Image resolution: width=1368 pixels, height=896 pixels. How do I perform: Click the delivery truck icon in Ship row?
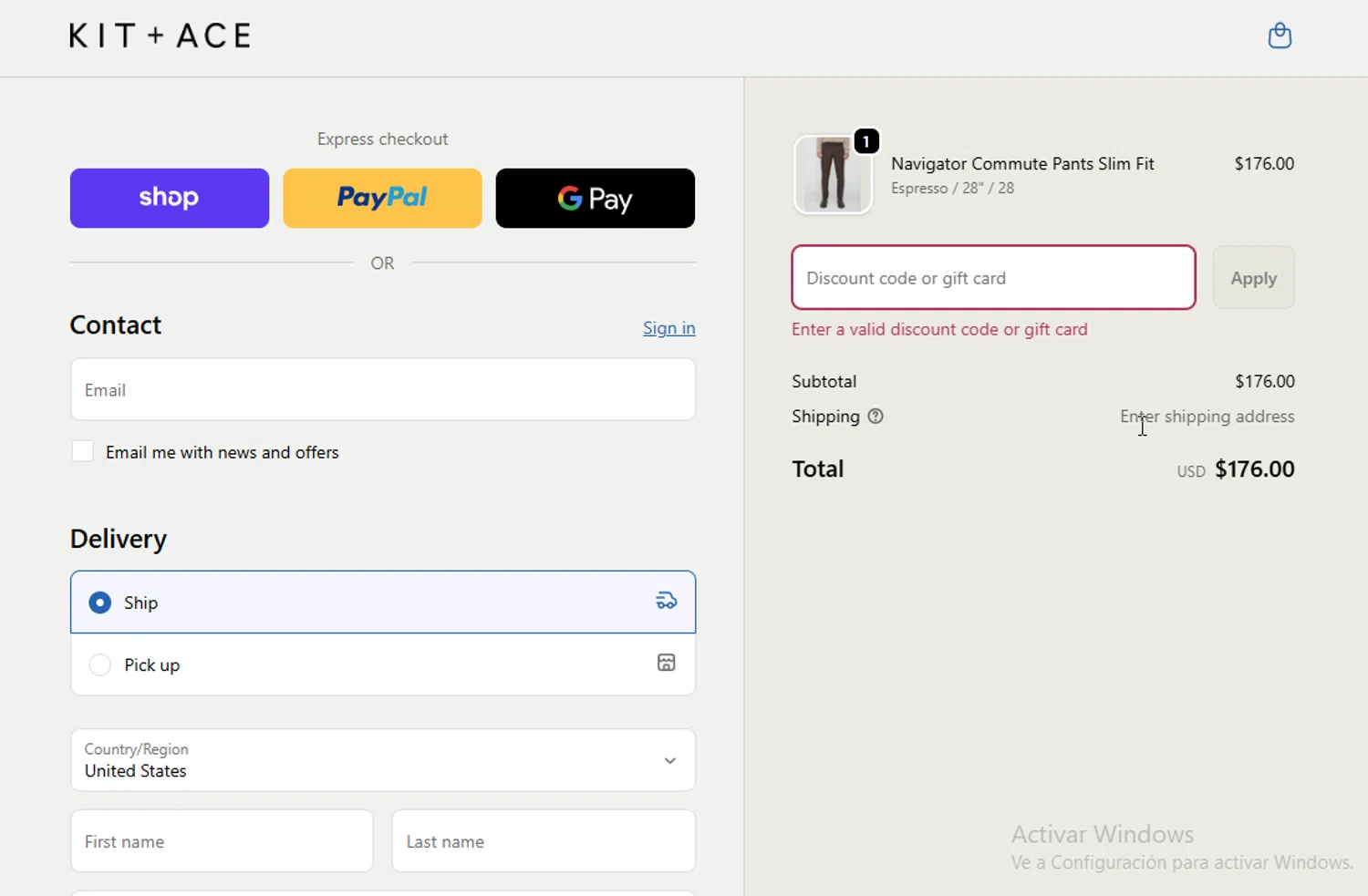(667, 601)
